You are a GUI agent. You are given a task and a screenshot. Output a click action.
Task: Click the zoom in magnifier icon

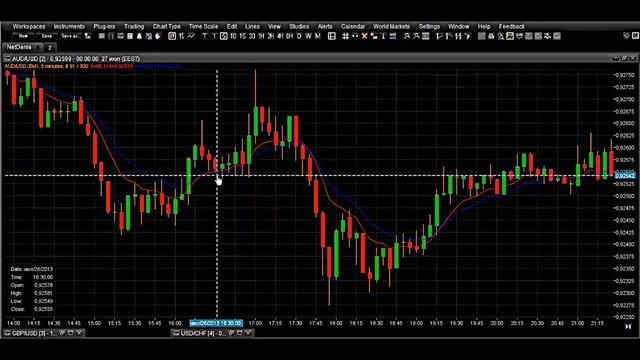[x=407, y=36]
